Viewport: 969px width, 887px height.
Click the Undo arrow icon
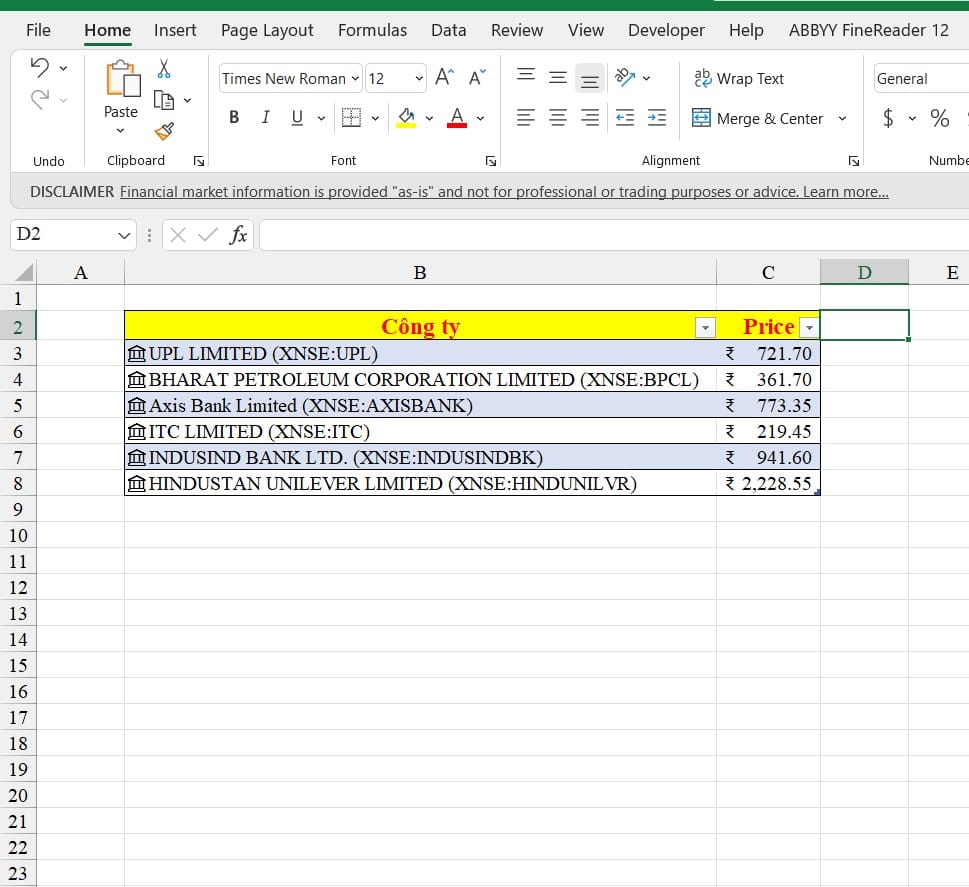[40, 67]
